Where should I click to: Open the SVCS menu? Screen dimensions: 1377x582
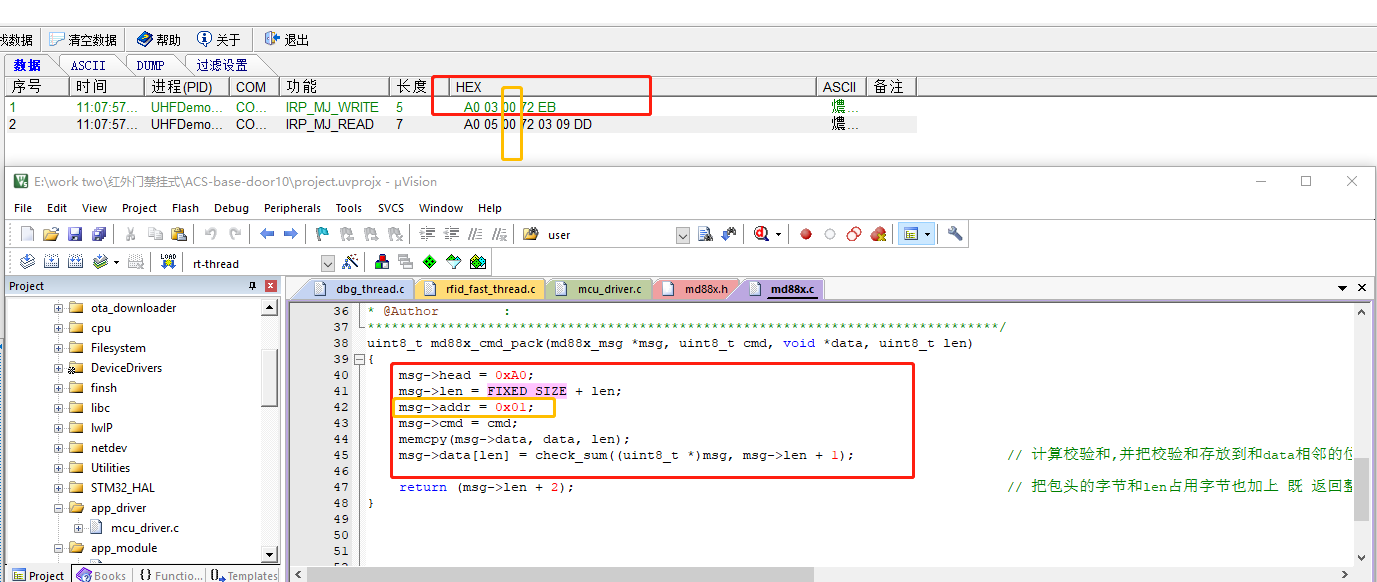click(391, 208)
